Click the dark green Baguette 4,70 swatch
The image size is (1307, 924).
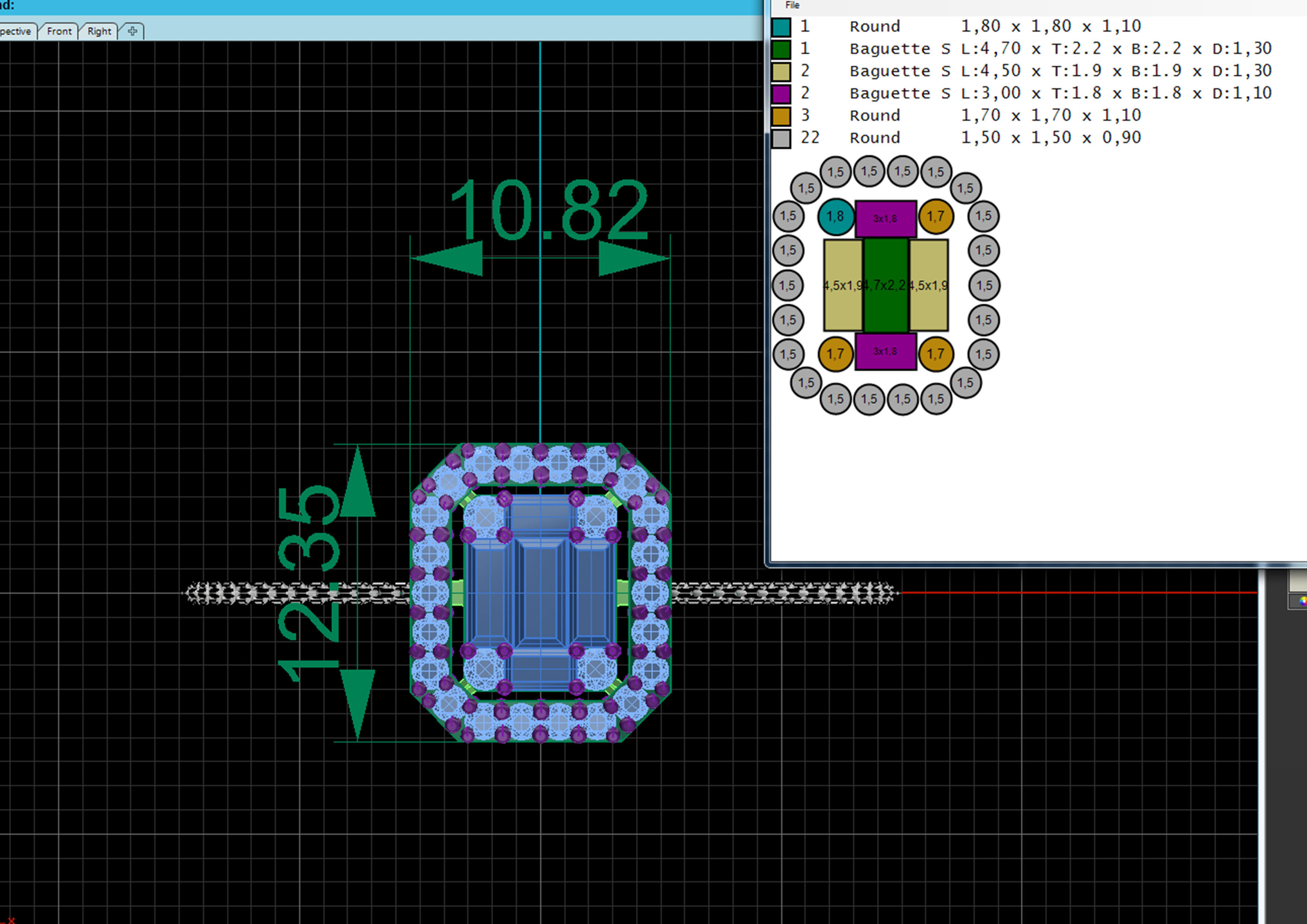coord(781,49)
